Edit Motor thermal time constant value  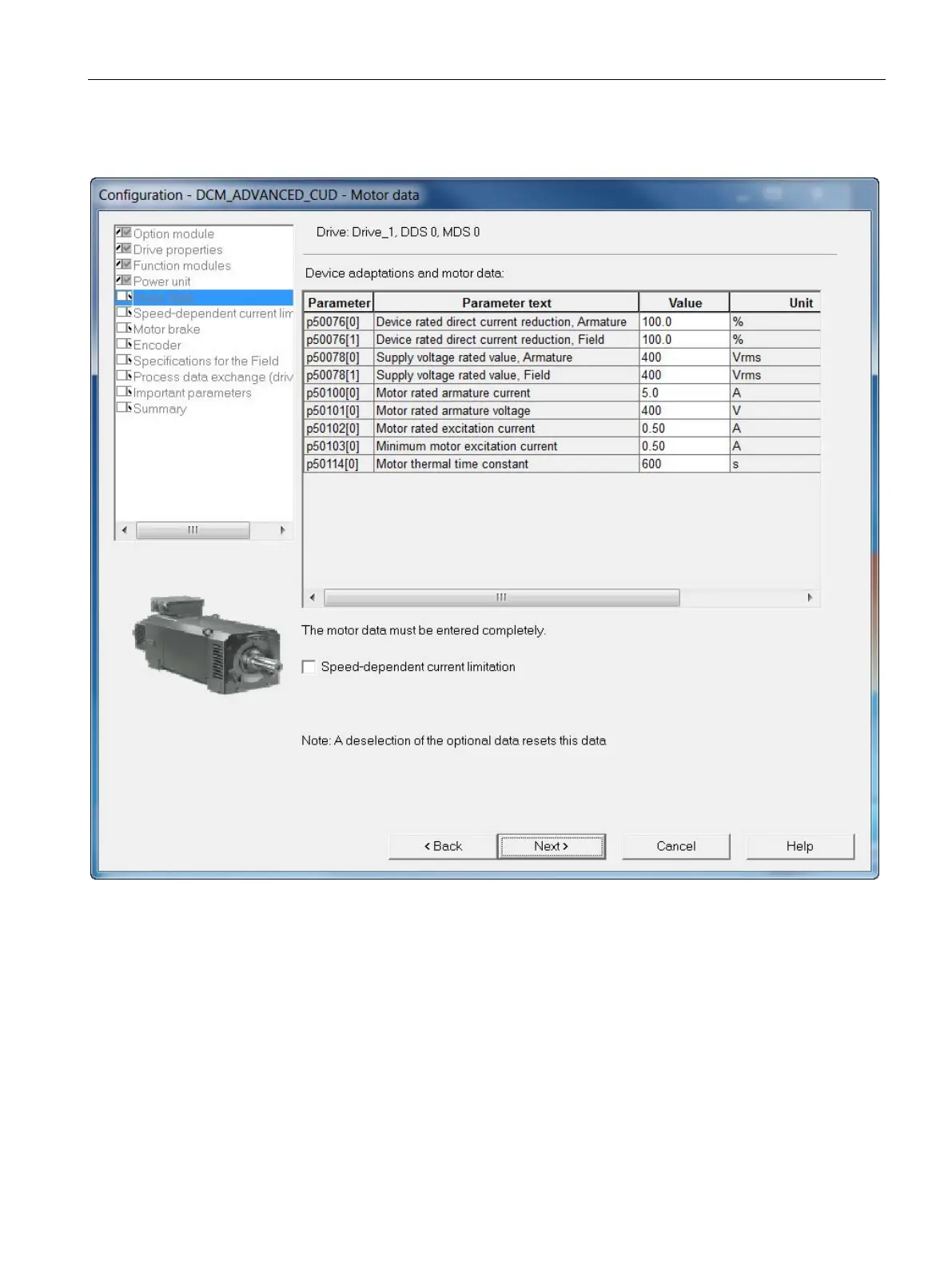point(683,464)
